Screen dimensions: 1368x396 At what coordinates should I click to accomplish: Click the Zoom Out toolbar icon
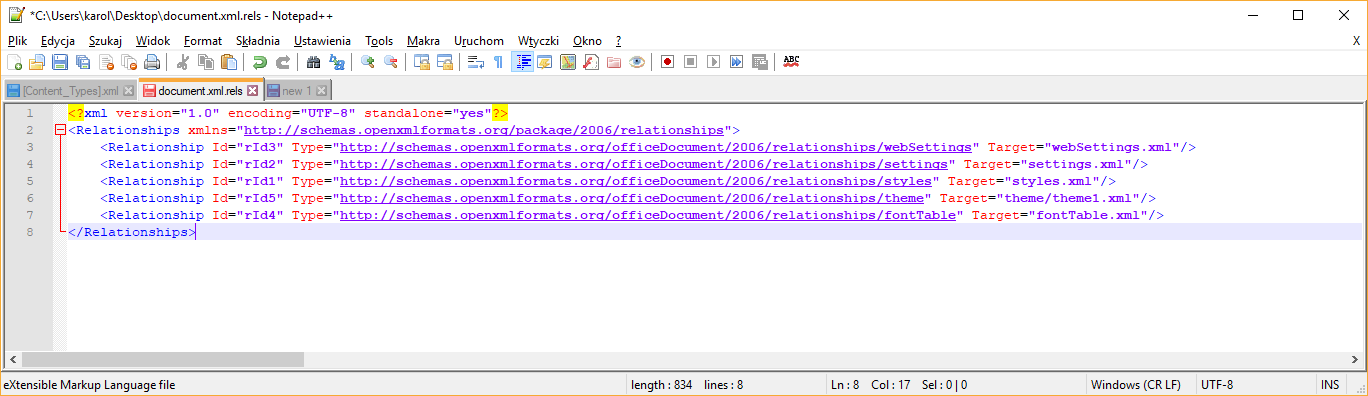coord(390,62)
